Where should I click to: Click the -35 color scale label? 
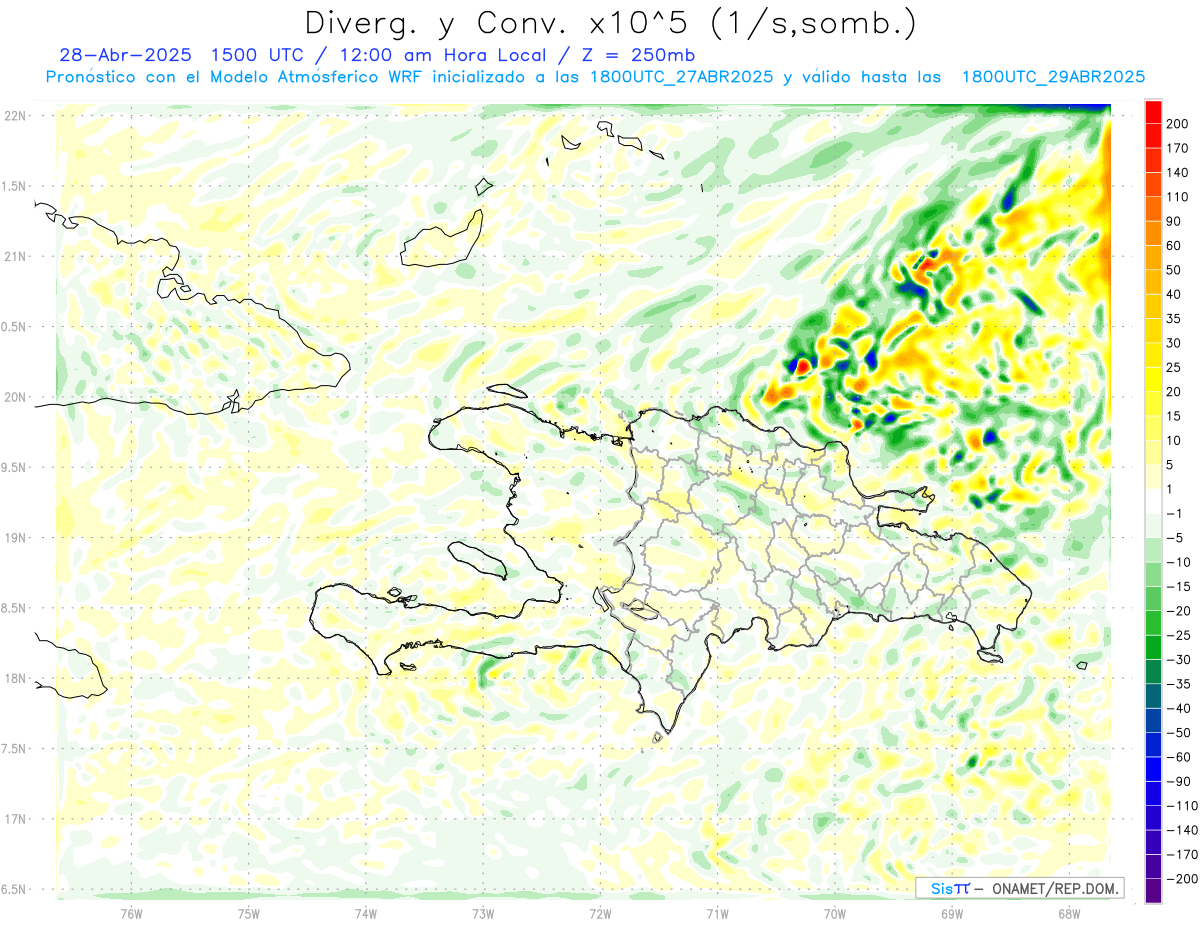(1178, 684)
